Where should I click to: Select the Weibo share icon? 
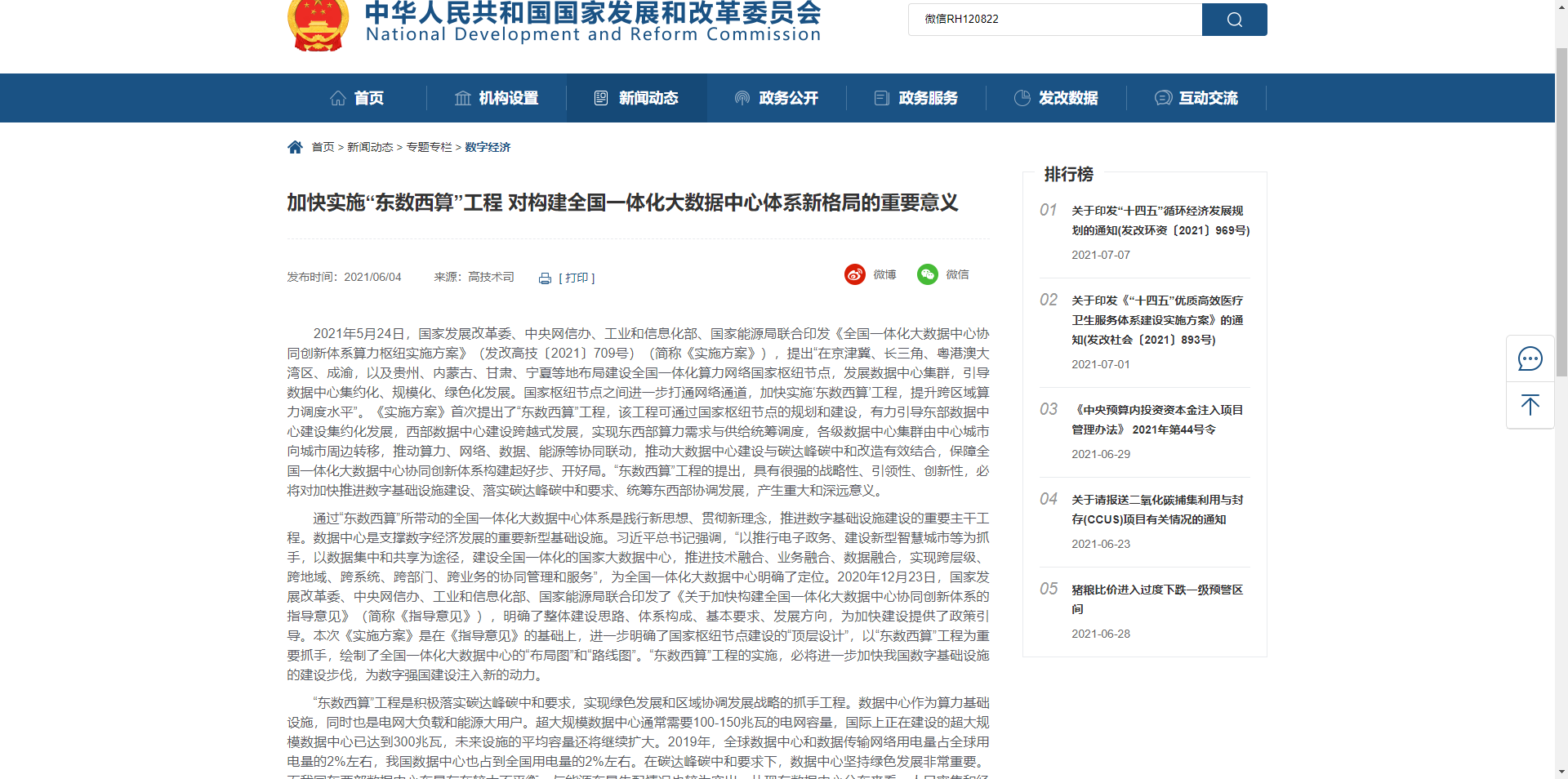tap(855, 274)
